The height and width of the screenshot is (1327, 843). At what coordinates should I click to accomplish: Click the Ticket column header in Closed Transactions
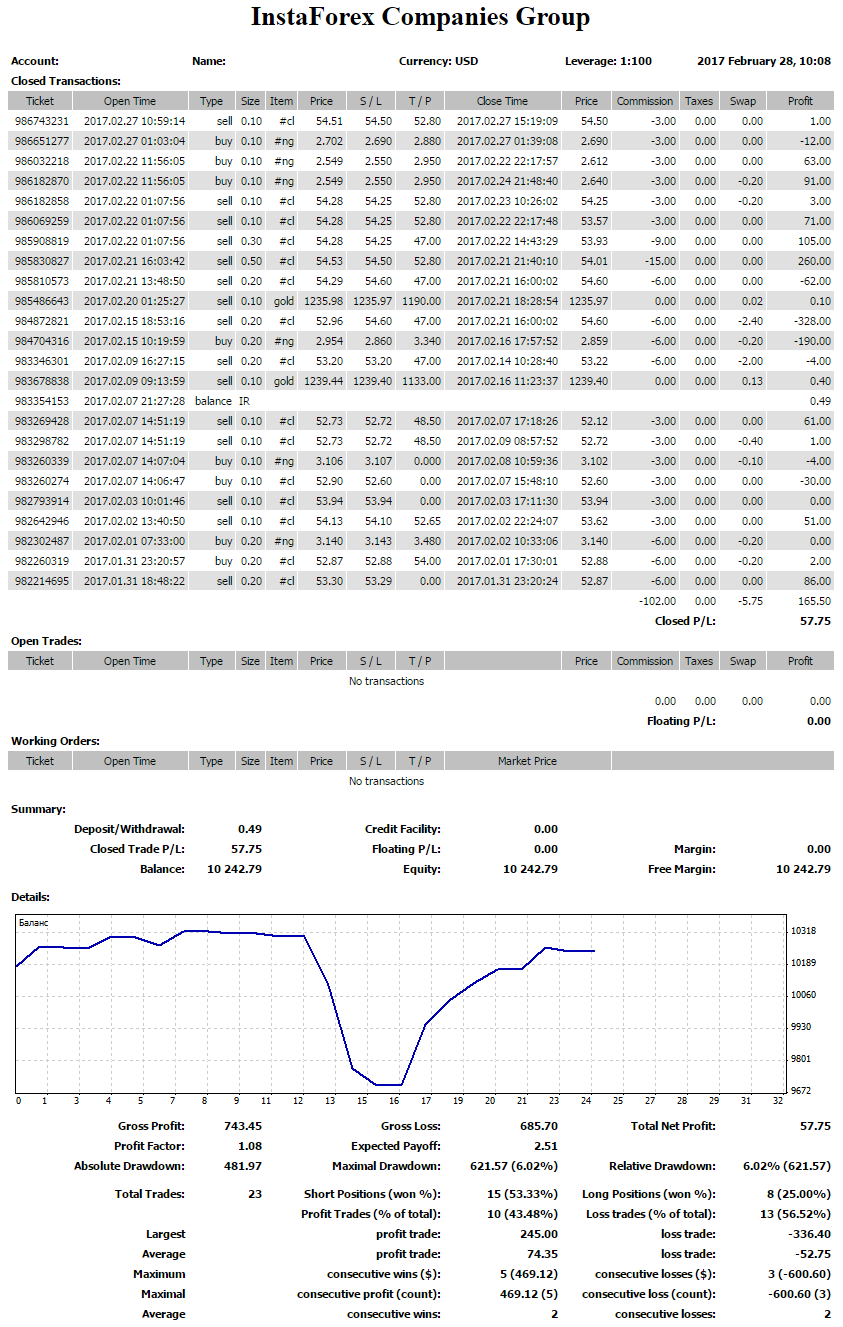click(40, 101)
